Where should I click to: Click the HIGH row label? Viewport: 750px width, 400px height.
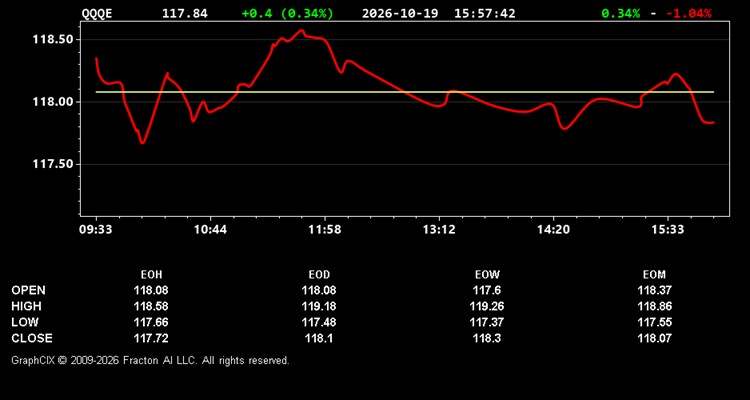[26, 306]
